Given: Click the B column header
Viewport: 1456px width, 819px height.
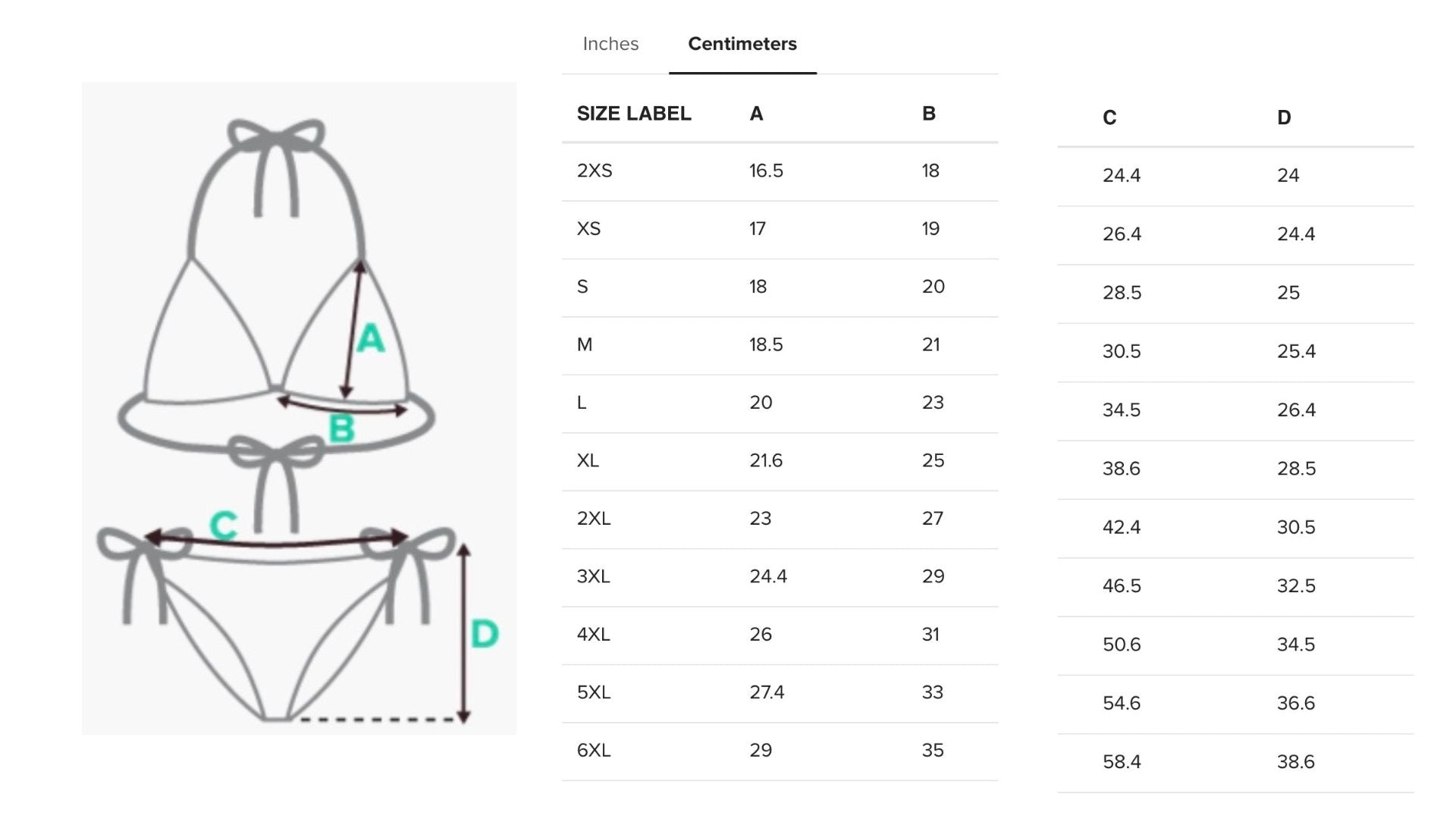Looking at the screenshot, I should click(929, 114).
